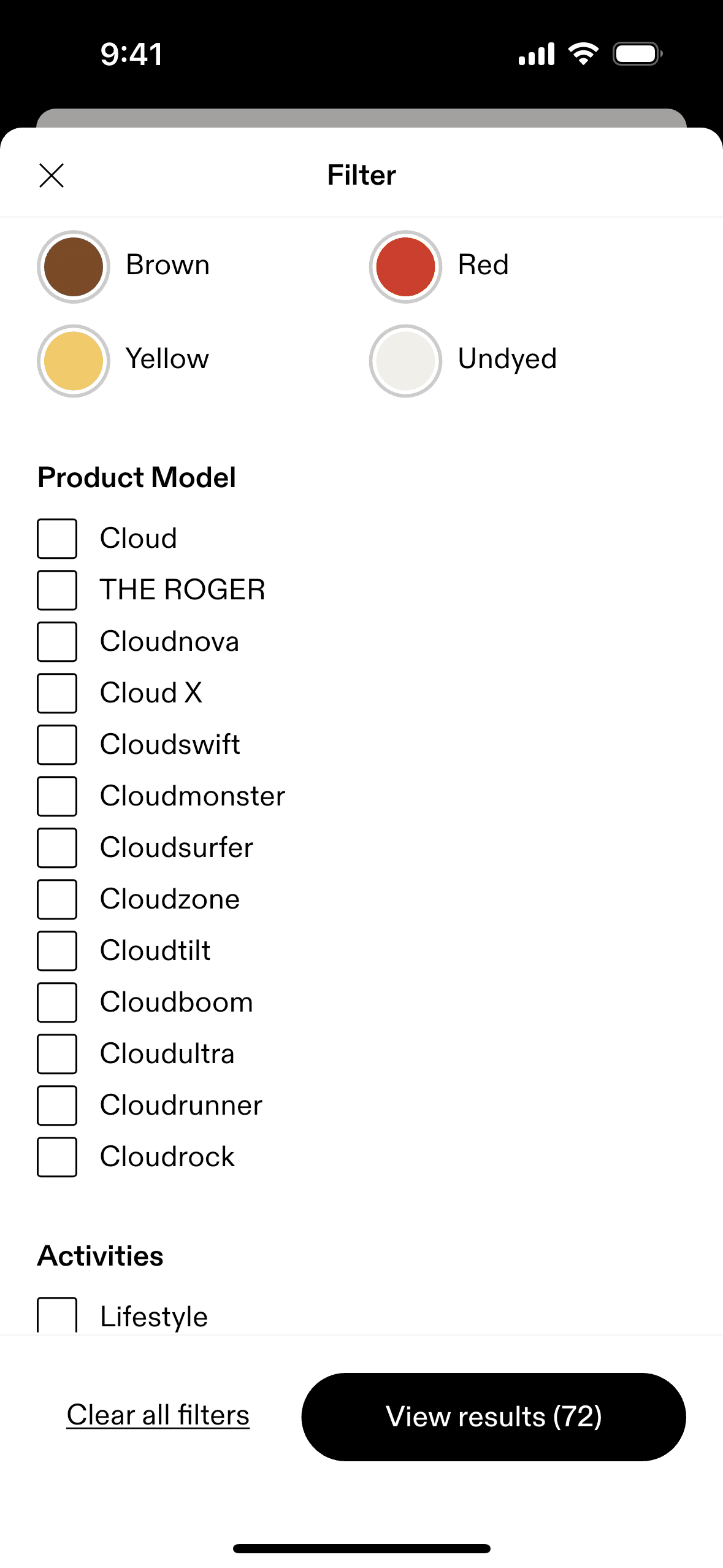723x1568 pixels.
Task: Check the Cloud product model checkbox
Action: point(57,539)
